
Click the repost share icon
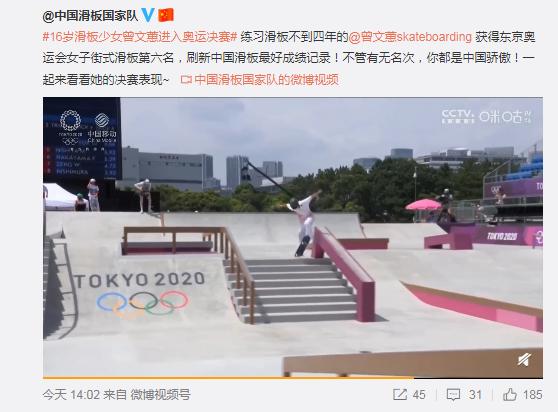pyautogui.click(x=400, y=395)
